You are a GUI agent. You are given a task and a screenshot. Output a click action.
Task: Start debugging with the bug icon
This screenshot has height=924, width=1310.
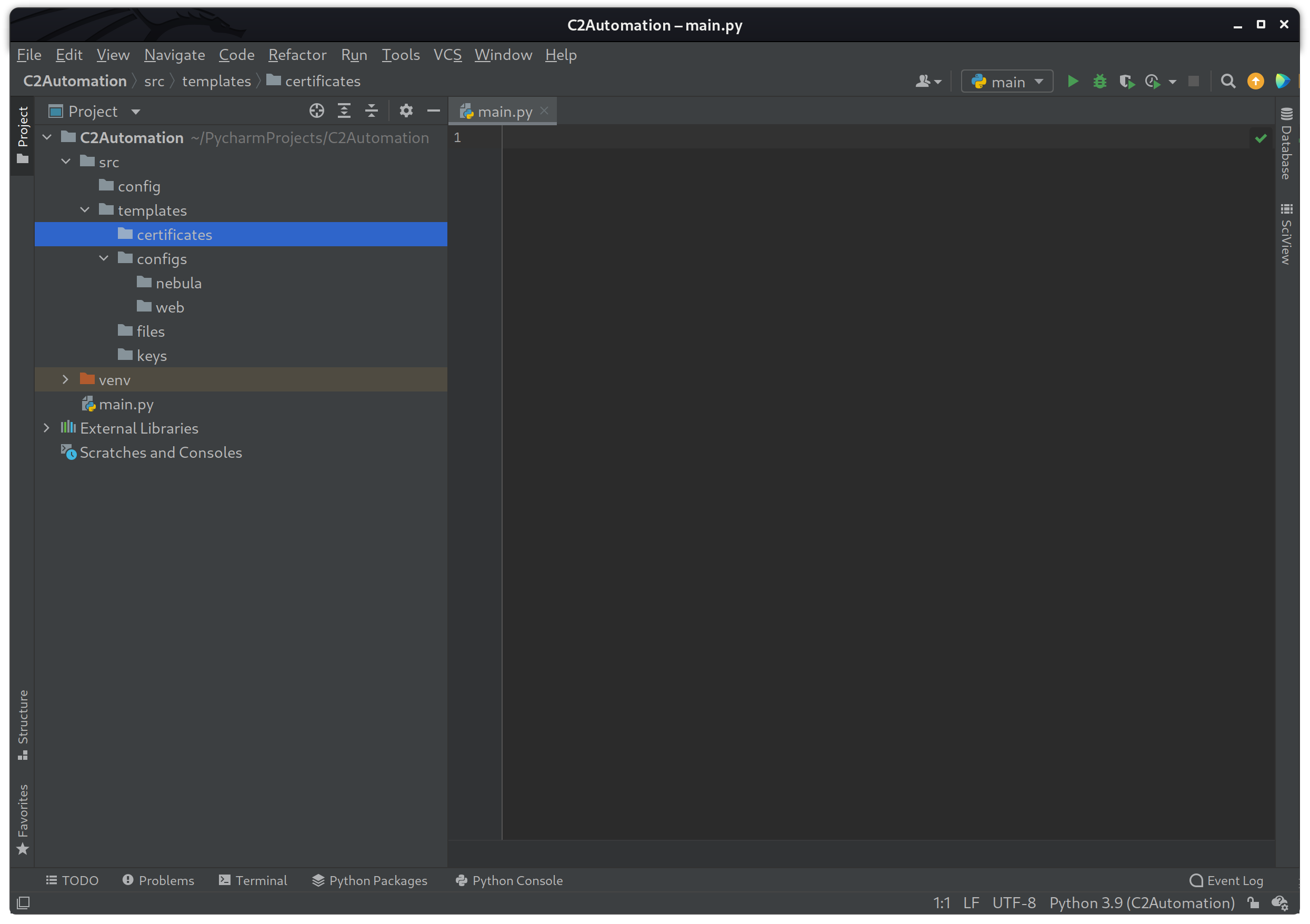[1101, 81]
